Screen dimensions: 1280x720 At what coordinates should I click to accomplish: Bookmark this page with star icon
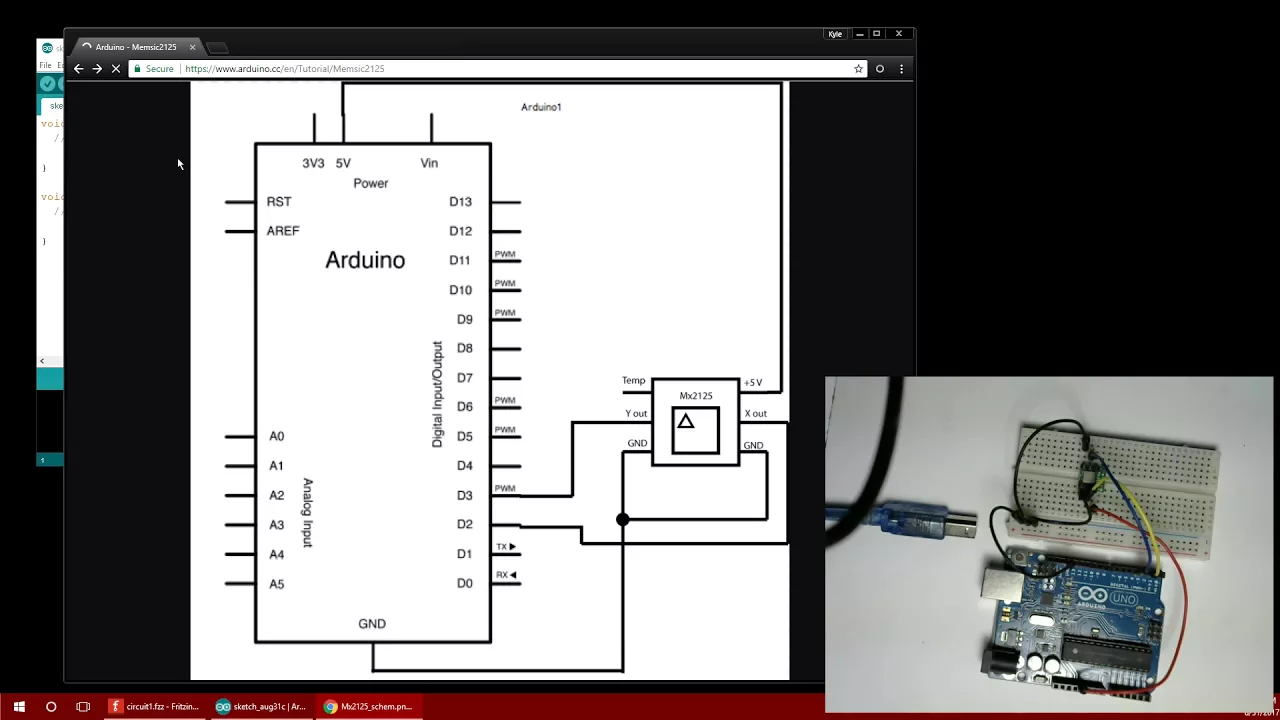(x=858, y=69)
